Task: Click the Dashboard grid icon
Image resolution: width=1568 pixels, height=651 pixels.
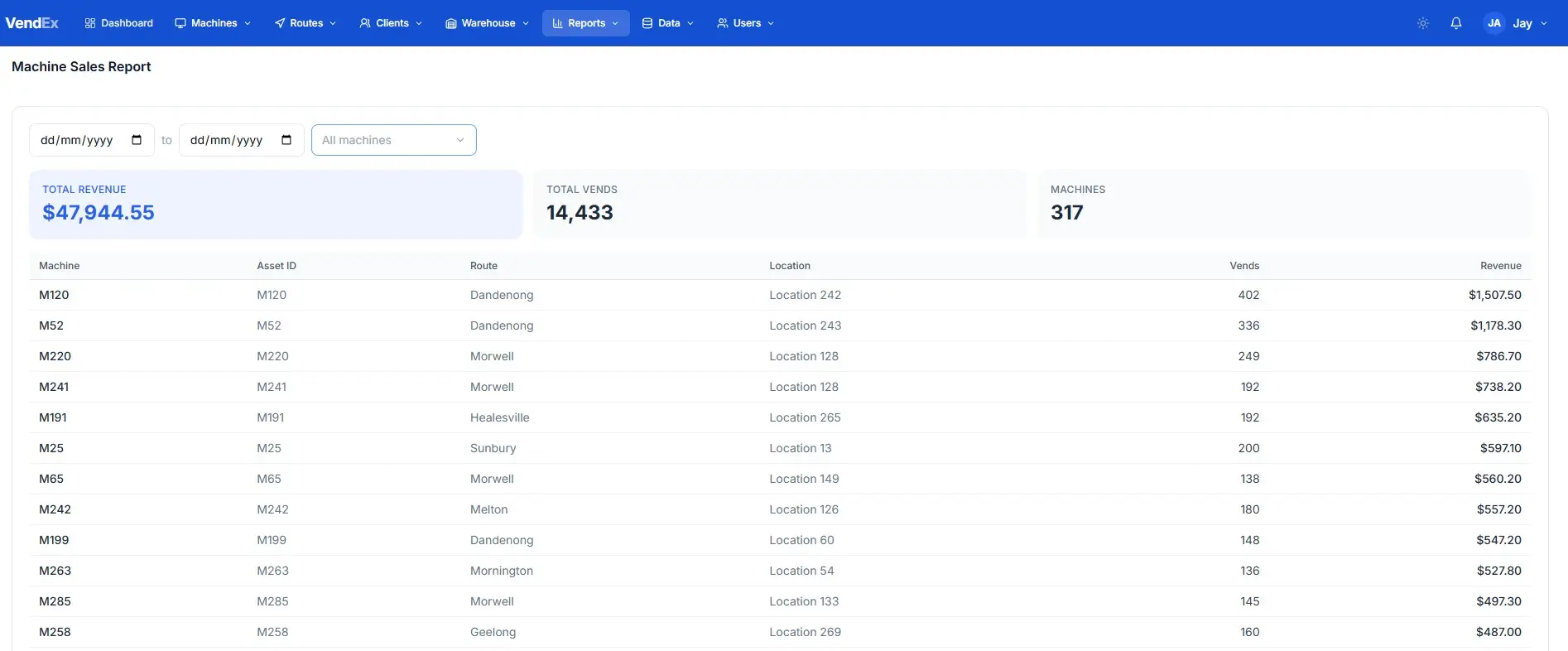Action: 90,23
